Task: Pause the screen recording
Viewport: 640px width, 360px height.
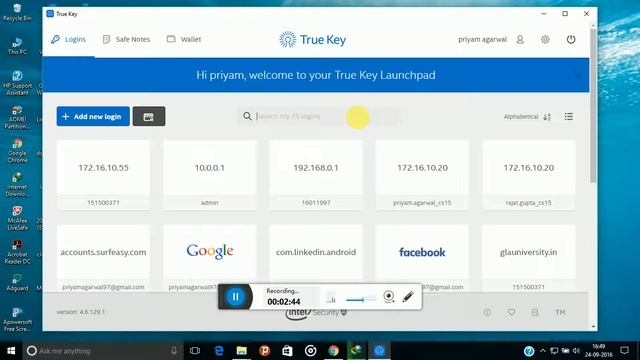Action: click(x=236, y=297)
